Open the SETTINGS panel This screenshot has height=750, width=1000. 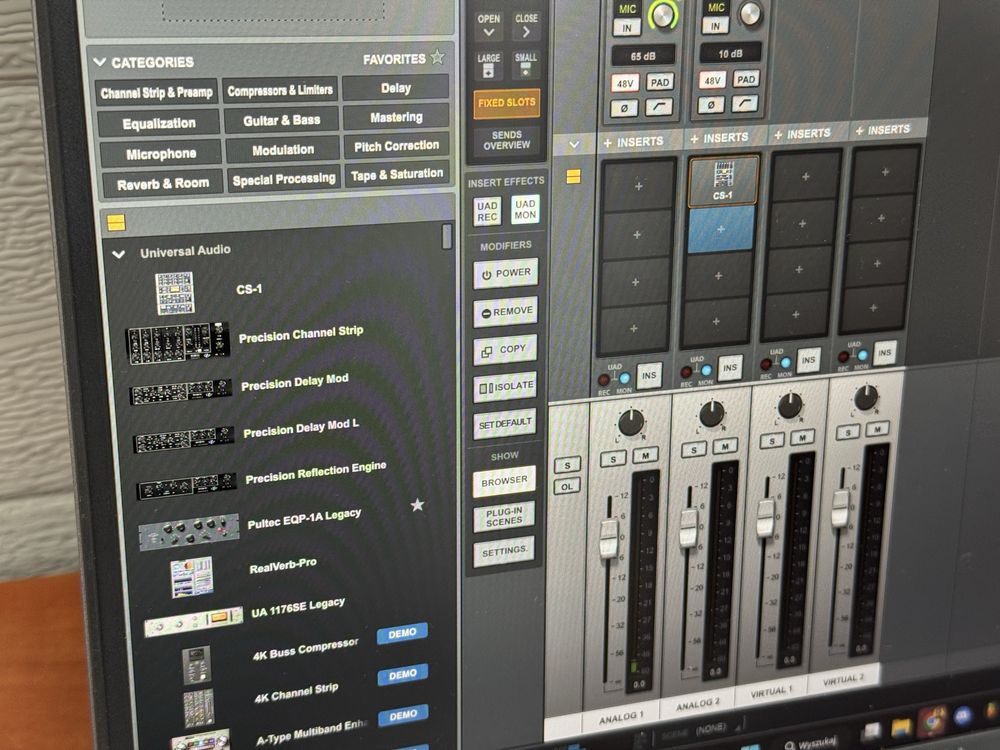[x=504, y=552]
